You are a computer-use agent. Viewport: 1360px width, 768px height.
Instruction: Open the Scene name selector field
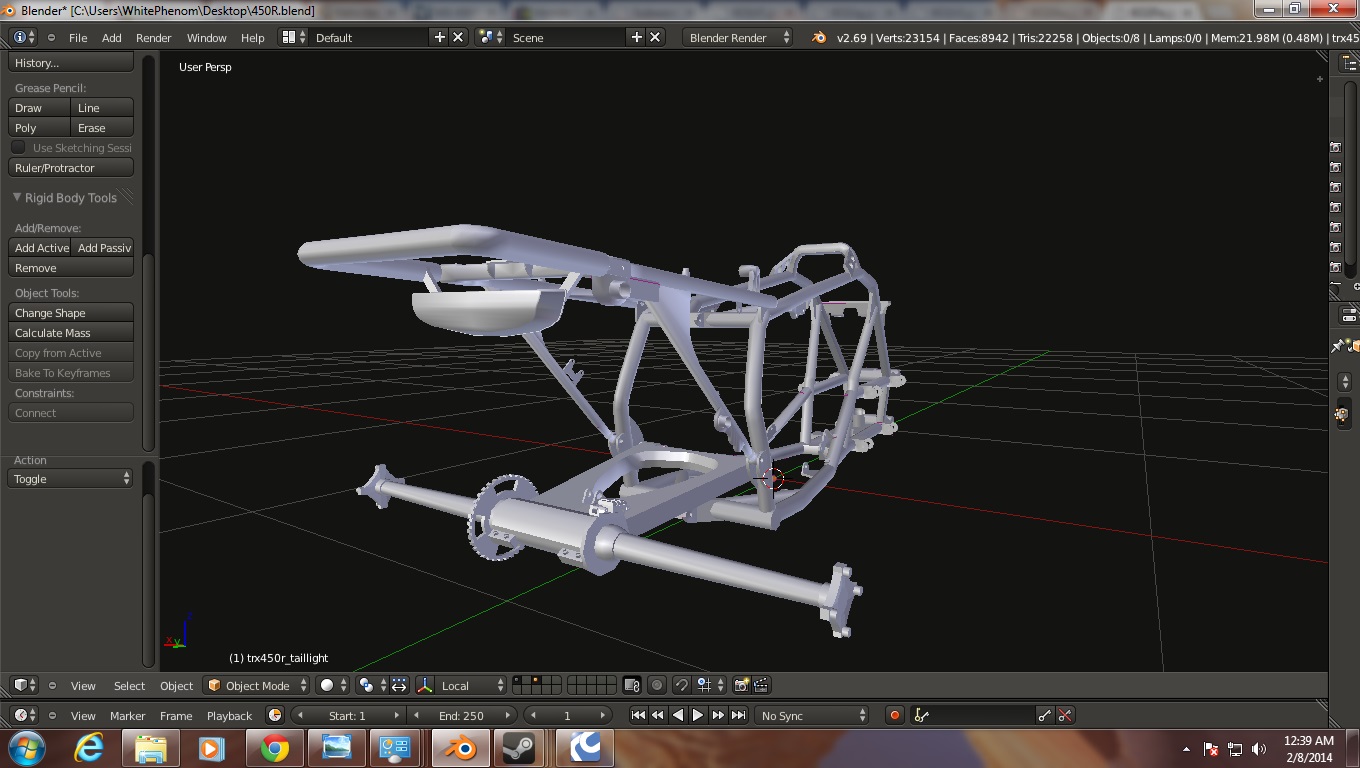point(566,37)
